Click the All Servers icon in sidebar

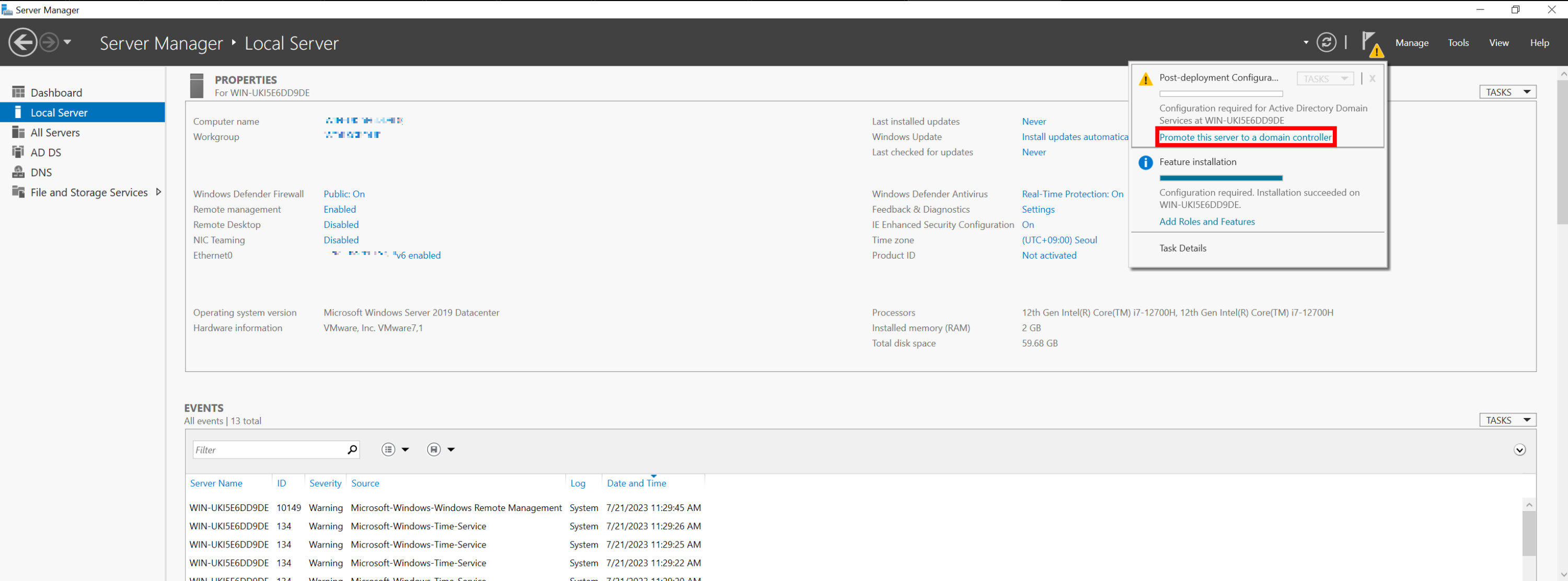pyautogui.click(x=18, y=132)
